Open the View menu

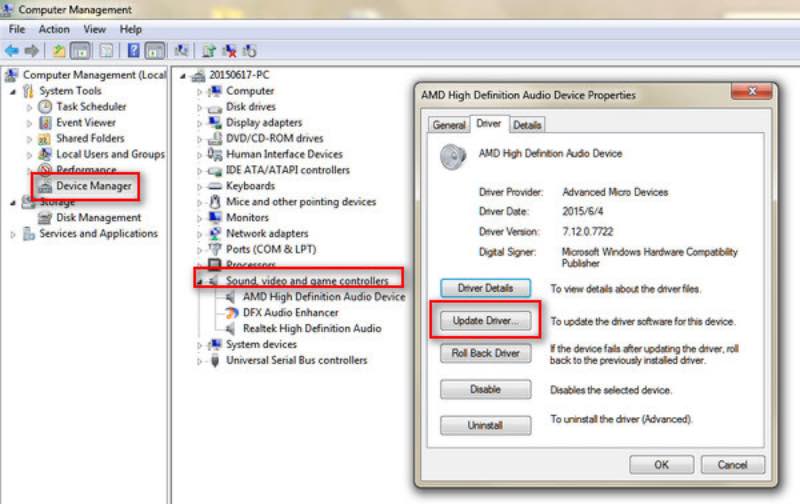pyautogui.click(x=94, y=29)
